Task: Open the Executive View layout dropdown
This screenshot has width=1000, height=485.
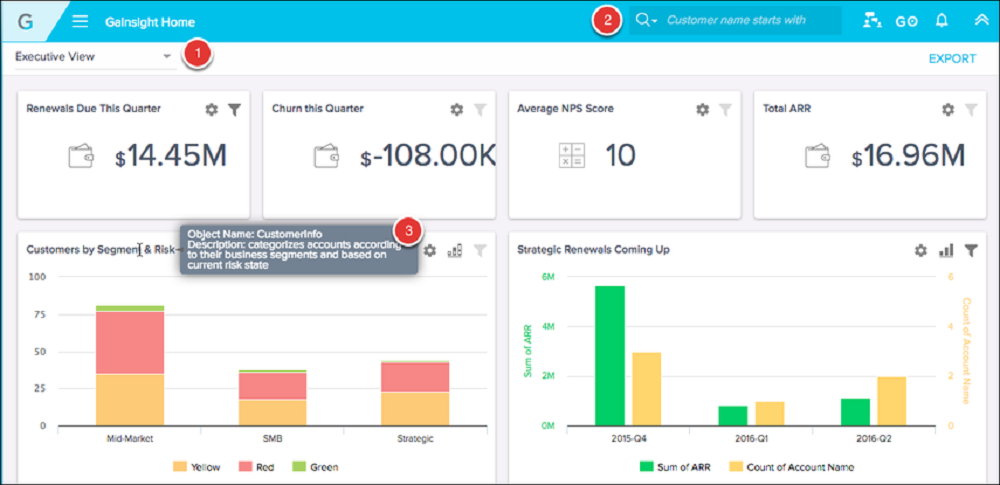Action: 94,57
